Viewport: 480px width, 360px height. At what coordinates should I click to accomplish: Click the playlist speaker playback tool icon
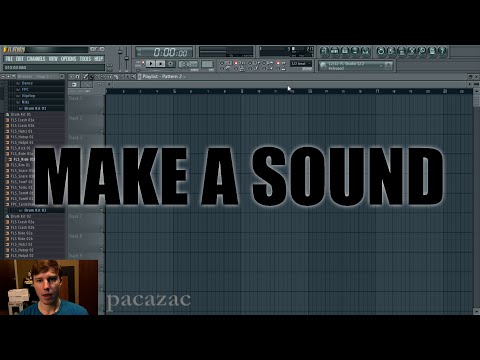(134, 77)
